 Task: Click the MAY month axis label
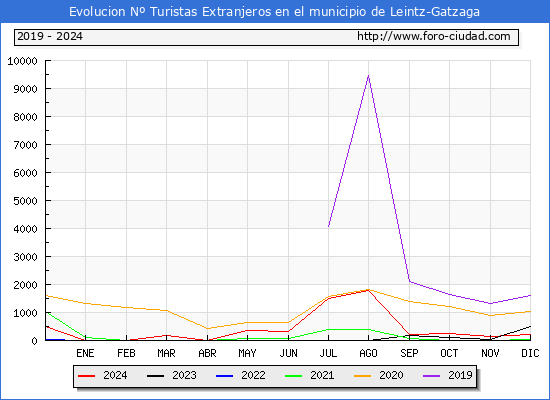[x=247, y=353]
